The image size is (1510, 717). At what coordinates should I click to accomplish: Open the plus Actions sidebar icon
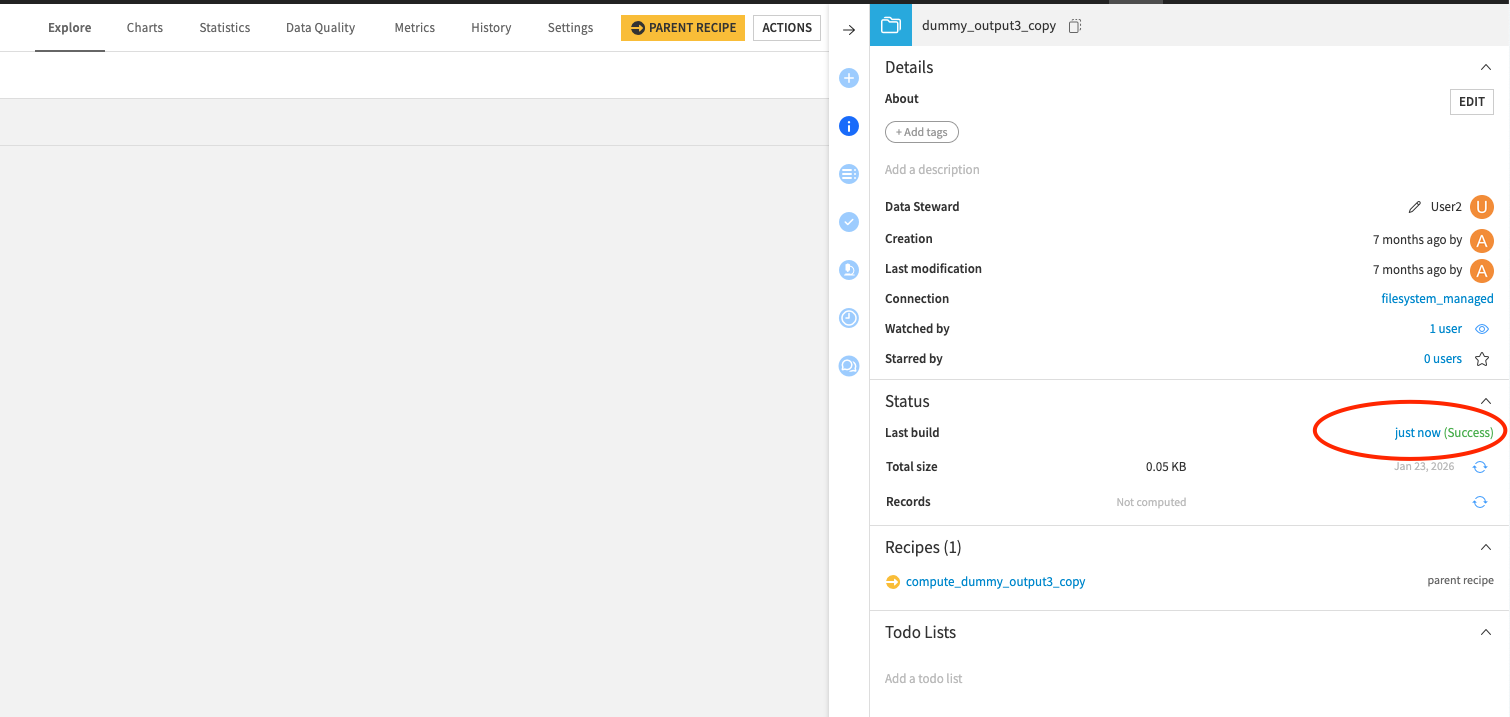click(x=849, y=78)
